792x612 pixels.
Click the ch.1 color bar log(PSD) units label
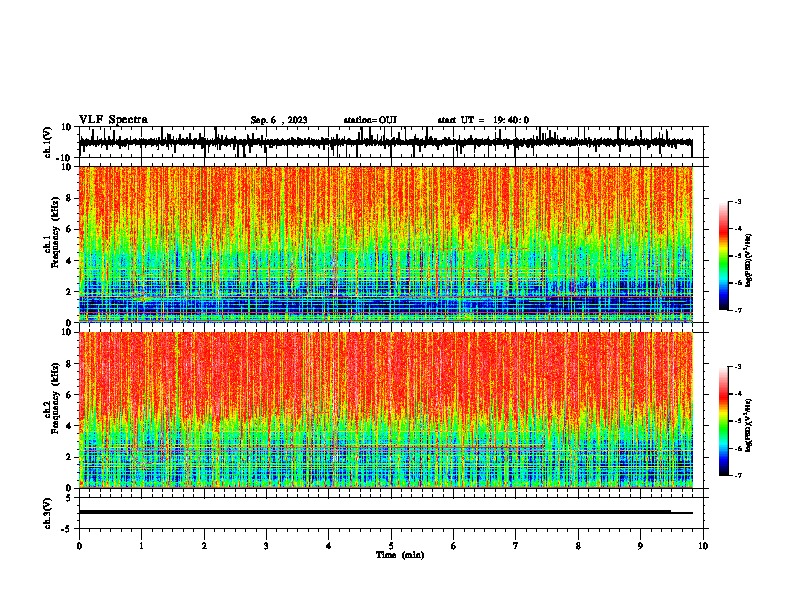749,260
